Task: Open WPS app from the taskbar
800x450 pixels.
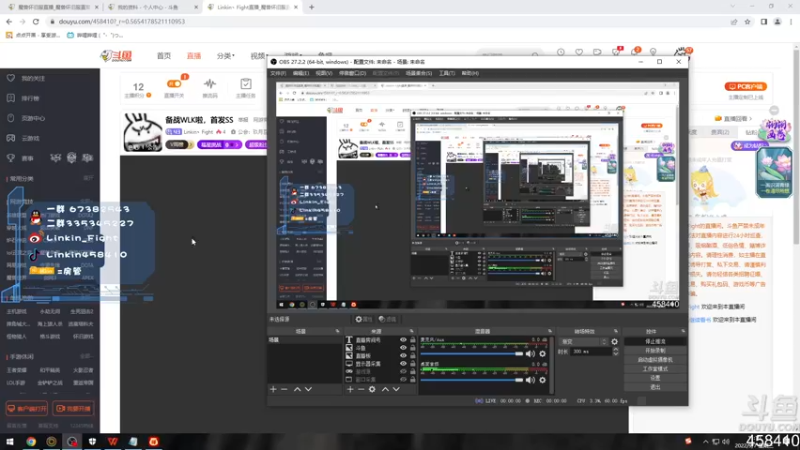Action: click(x=113, y=441)
